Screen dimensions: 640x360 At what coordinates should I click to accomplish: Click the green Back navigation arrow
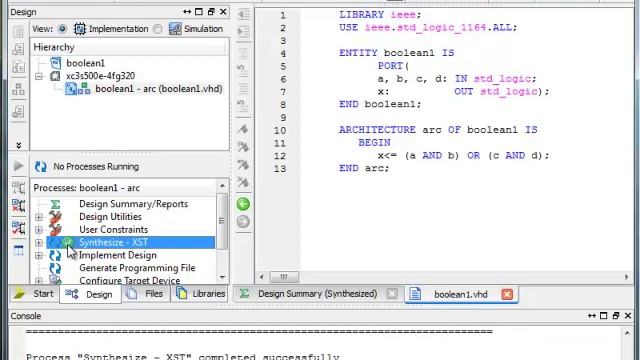(x=243, y=204)
